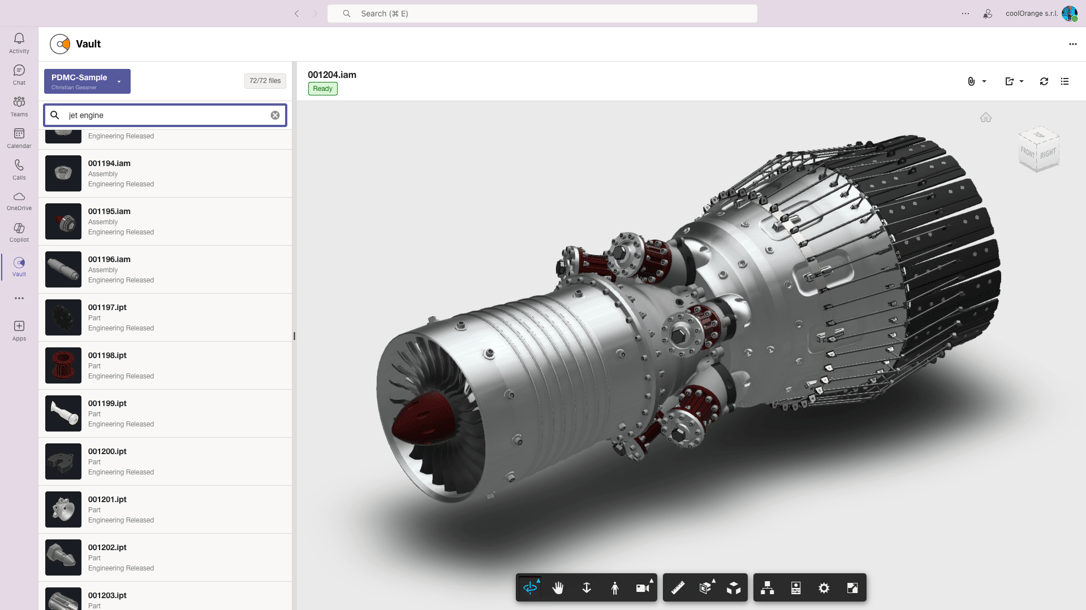Open the Vault app in the Teams sidebar
Screen dimensions: 1086x610
pyautogui.click(x=18, y=265)
